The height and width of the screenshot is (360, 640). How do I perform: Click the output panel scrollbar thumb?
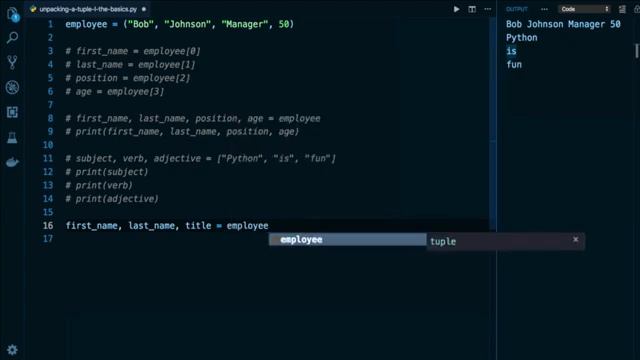point(637,51)
